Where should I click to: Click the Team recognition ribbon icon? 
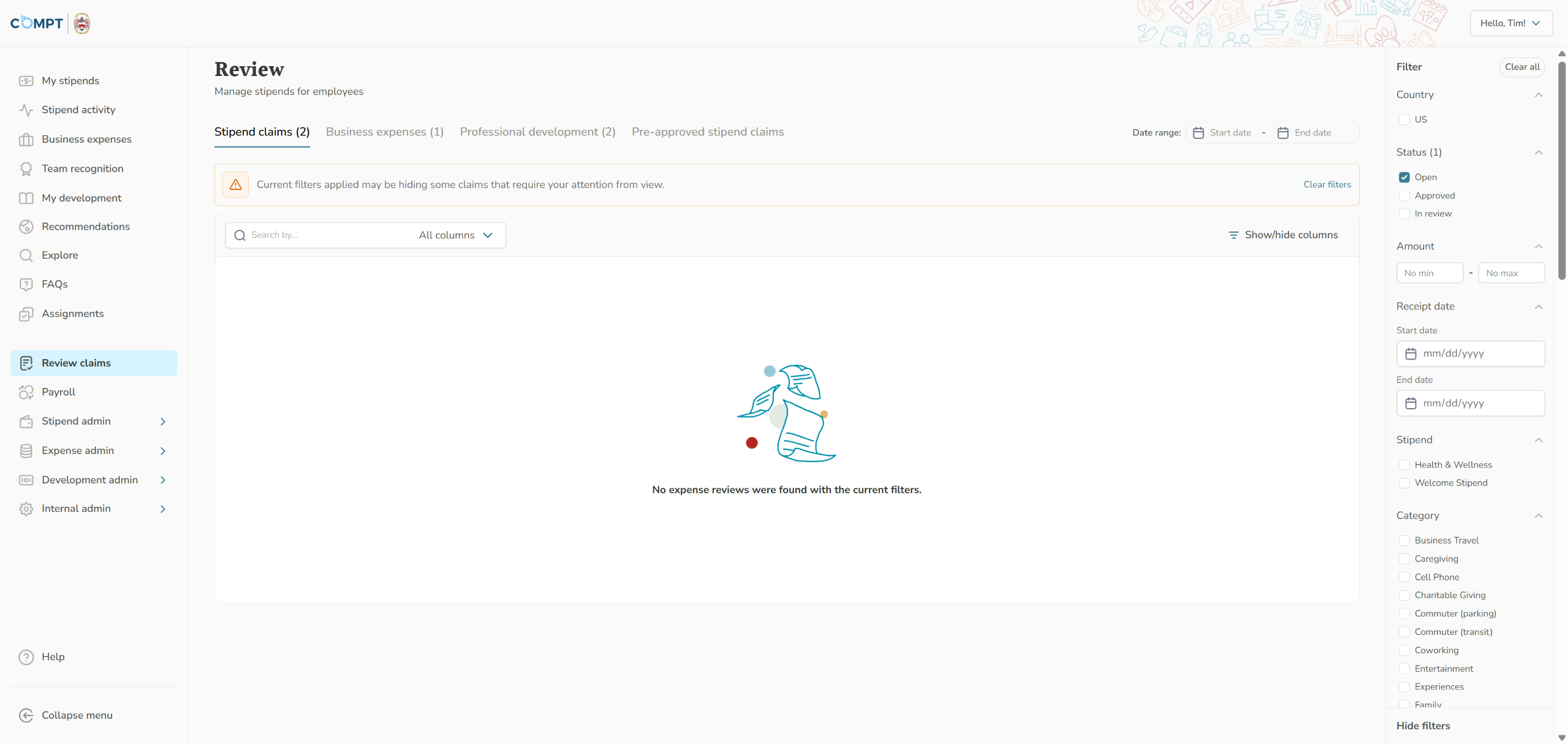tap(26, 169)
